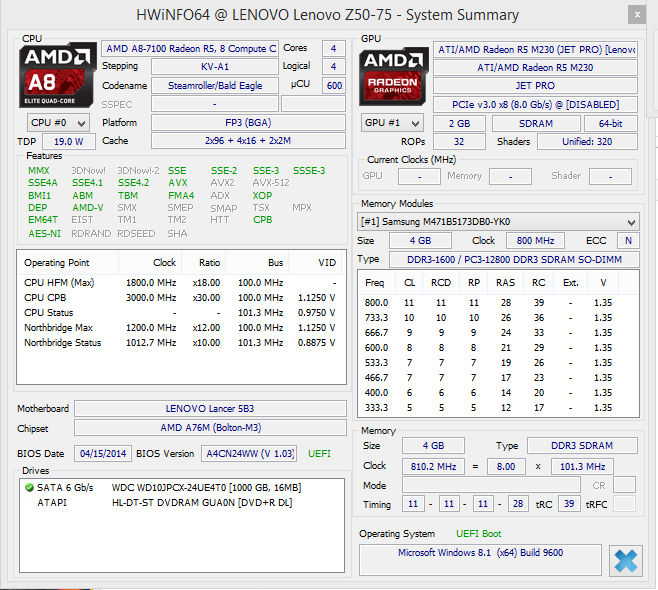658x590 pixels.
Task: Click the ROPs value 32
Action: click(459, 141)
